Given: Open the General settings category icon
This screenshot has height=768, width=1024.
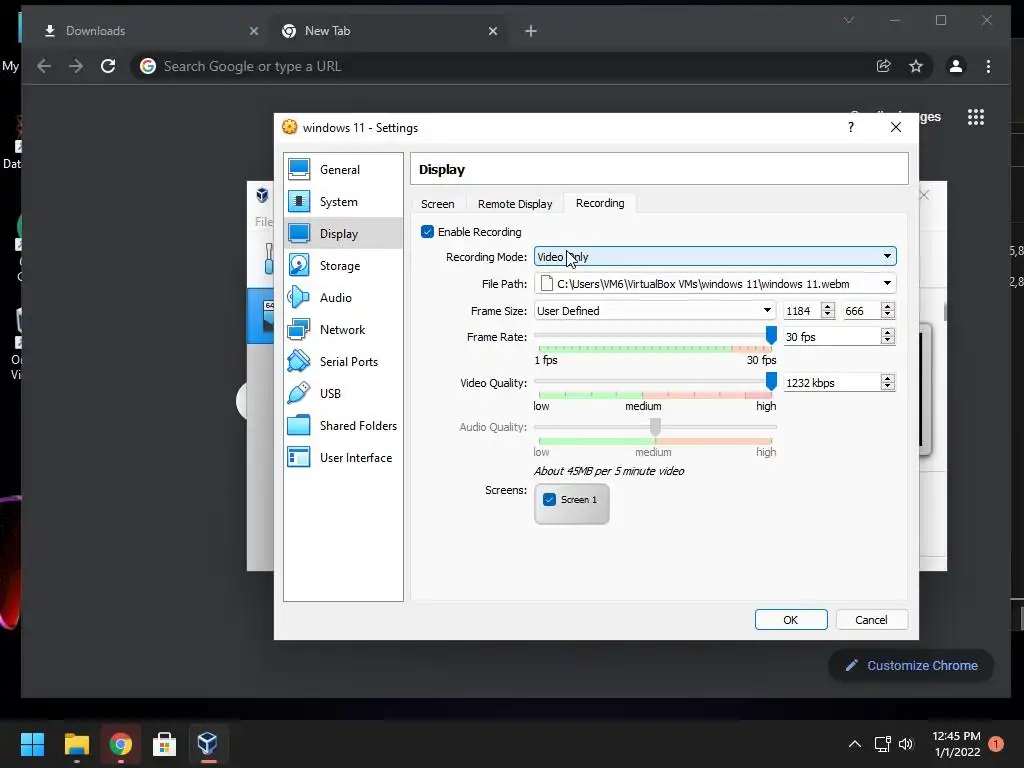Looking at the screenshot, I should coord(299,169).
